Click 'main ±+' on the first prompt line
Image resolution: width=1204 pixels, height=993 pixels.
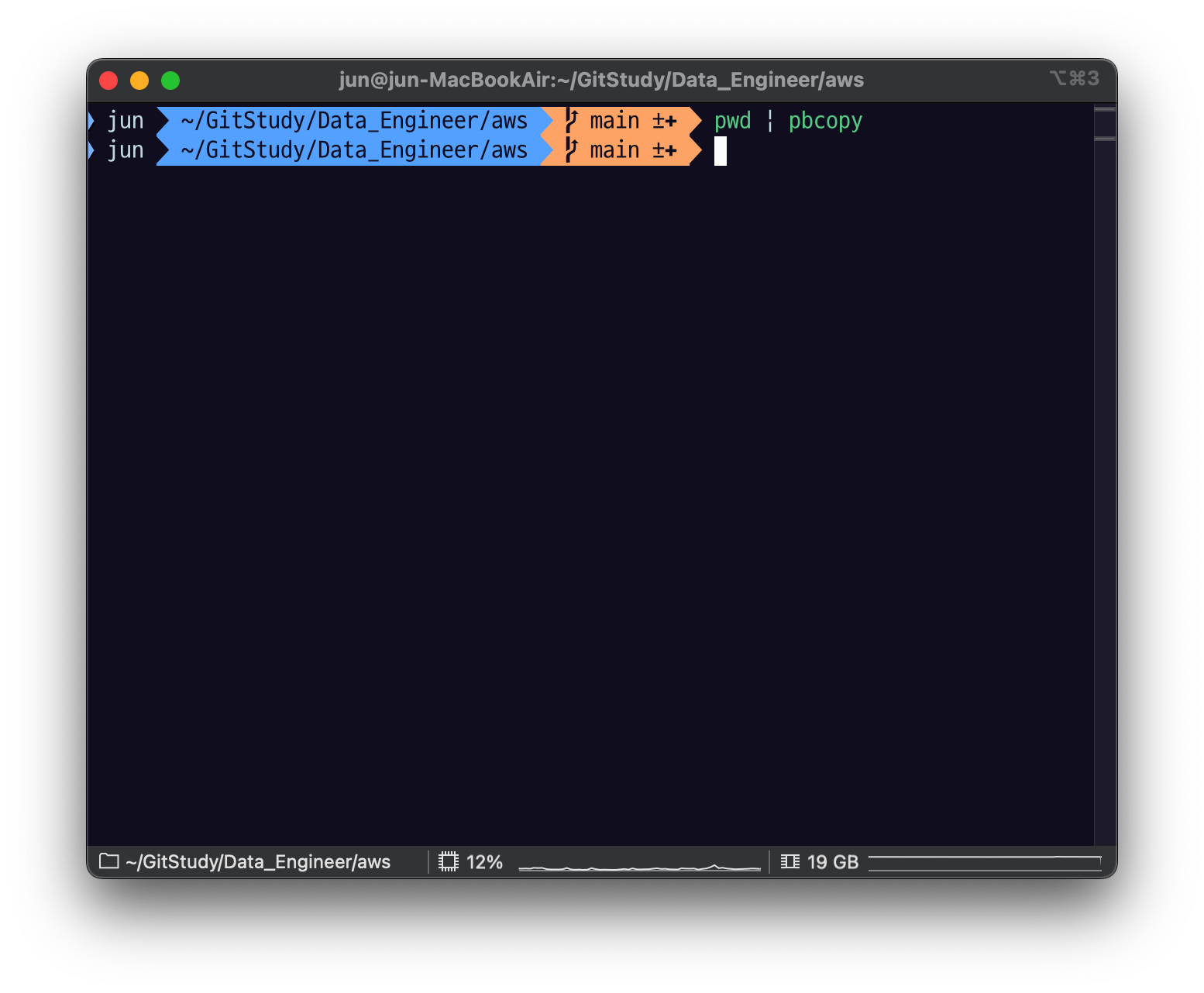(x=633, y=121)
